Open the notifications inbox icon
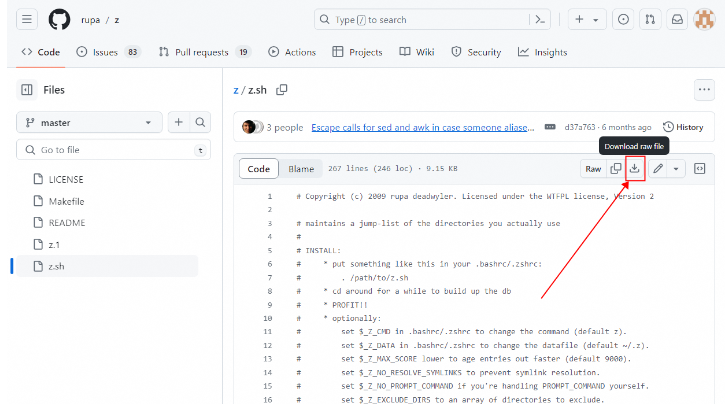The width and height of the screenshot is (726, 404). pyautogui.click(x=677, y=19)
